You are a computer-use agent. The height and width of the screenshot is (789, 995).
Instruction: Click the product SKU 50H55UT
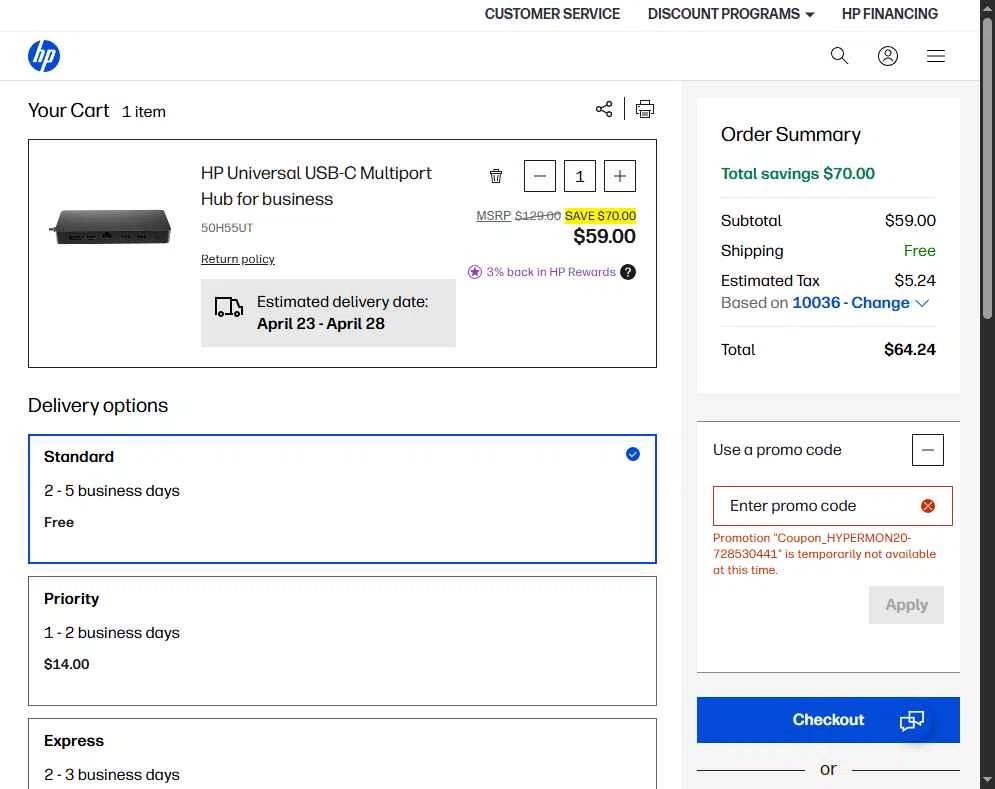(227, 228)
